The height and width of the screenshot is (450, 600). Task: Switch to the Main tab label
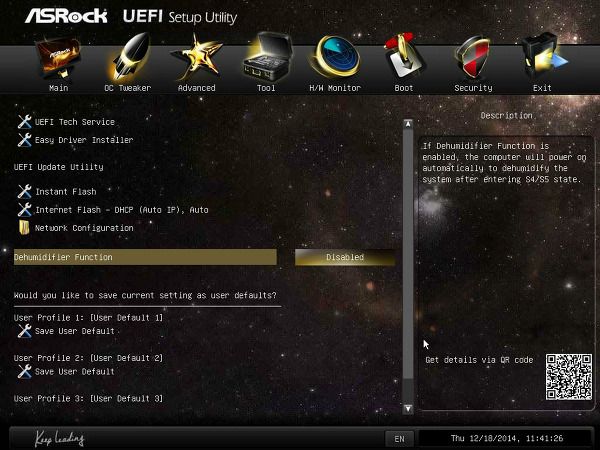click(59, 88)
